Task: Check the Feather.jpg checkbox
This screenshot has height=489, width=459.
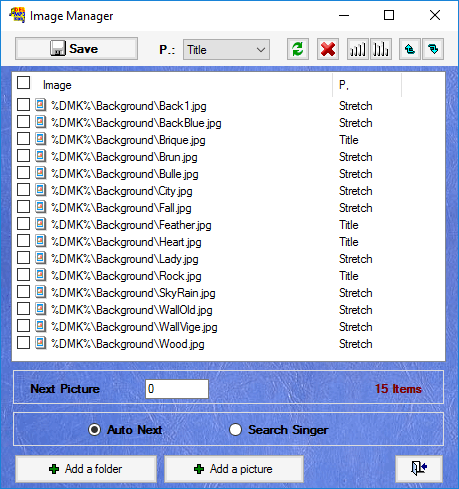Action: (x=23, y=224)
